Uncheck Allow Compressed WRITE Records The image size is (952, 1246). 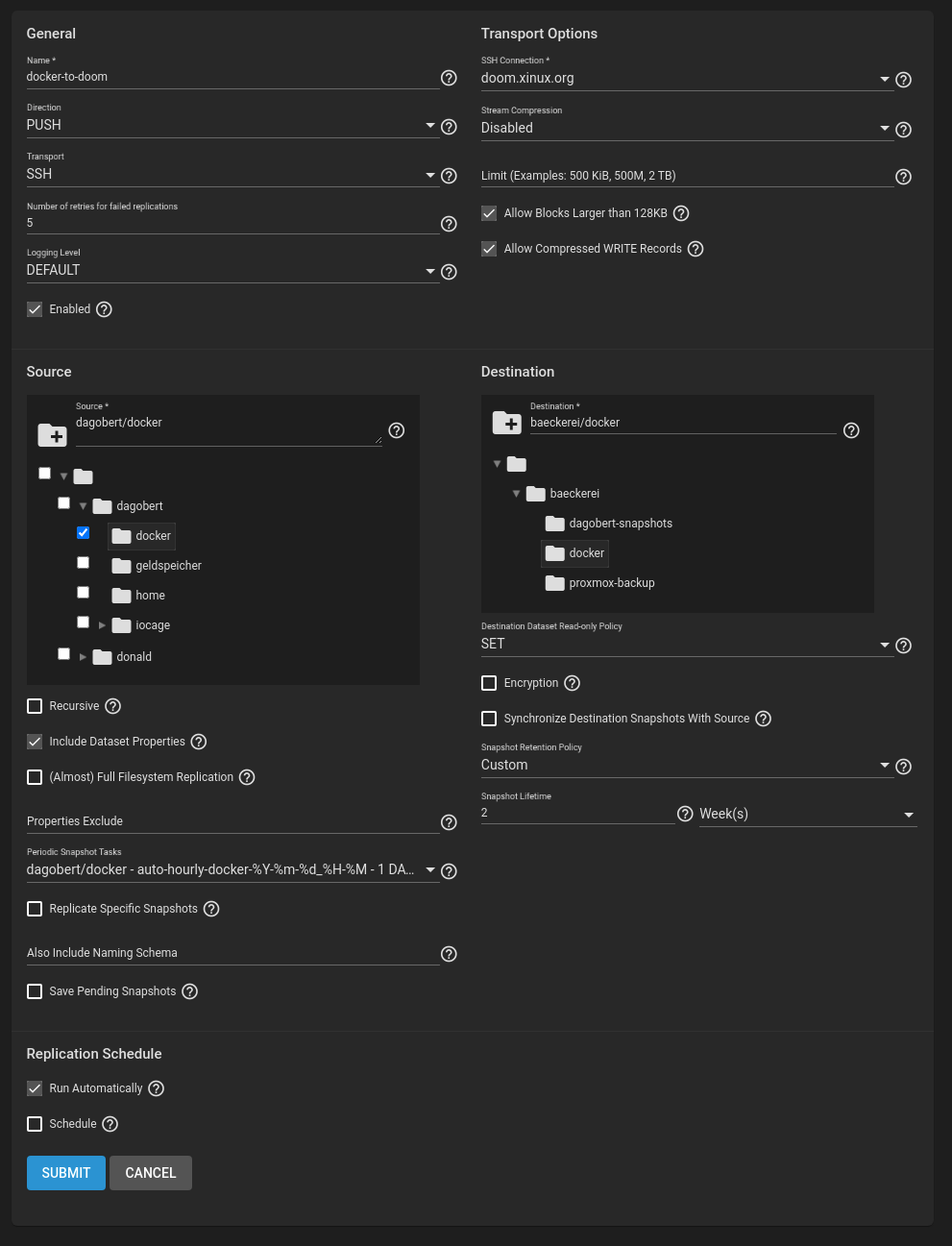(489, 248)
